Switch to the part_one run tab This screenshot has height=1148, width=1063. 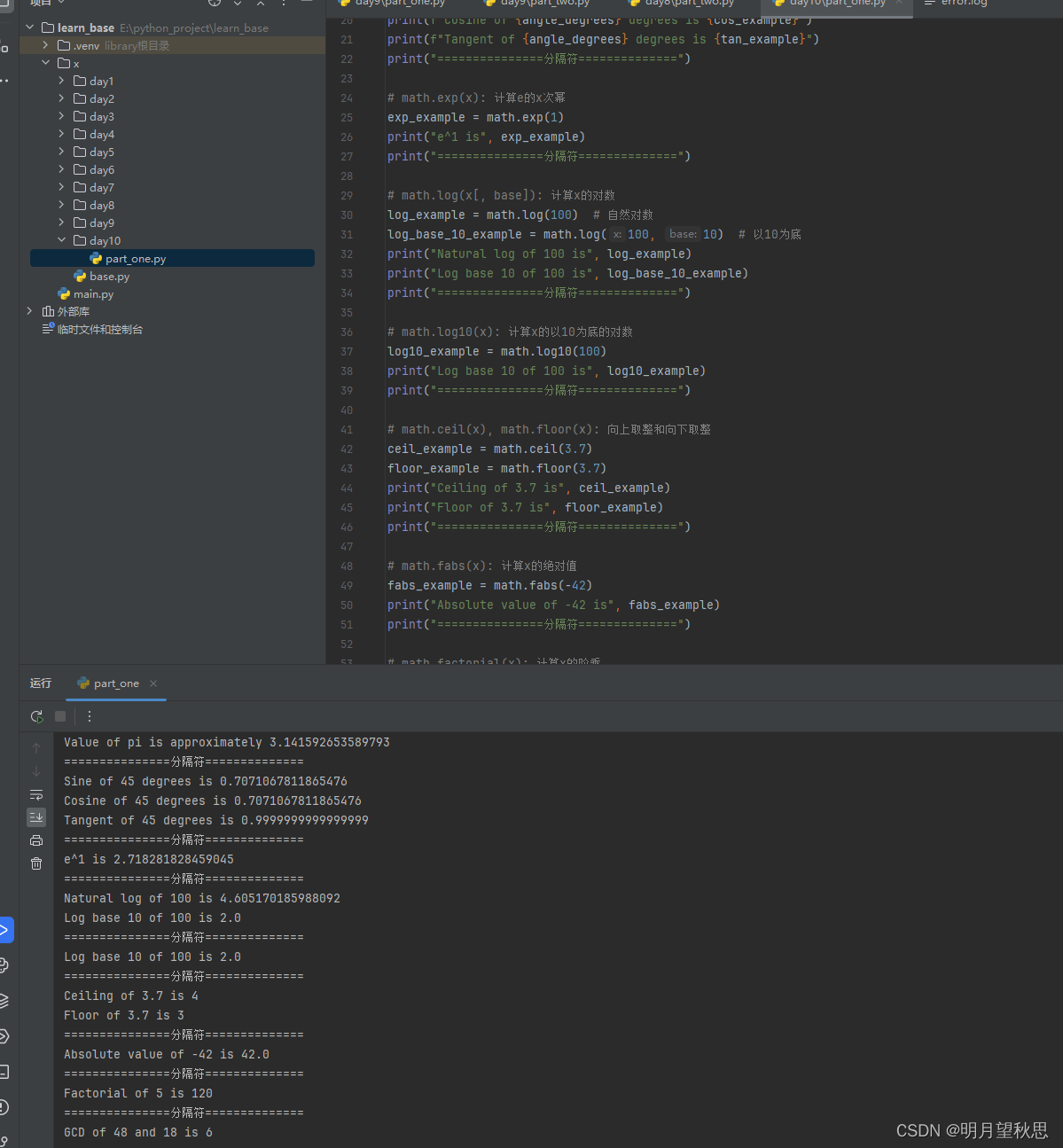pyautogui.click(x=116, y=683)
